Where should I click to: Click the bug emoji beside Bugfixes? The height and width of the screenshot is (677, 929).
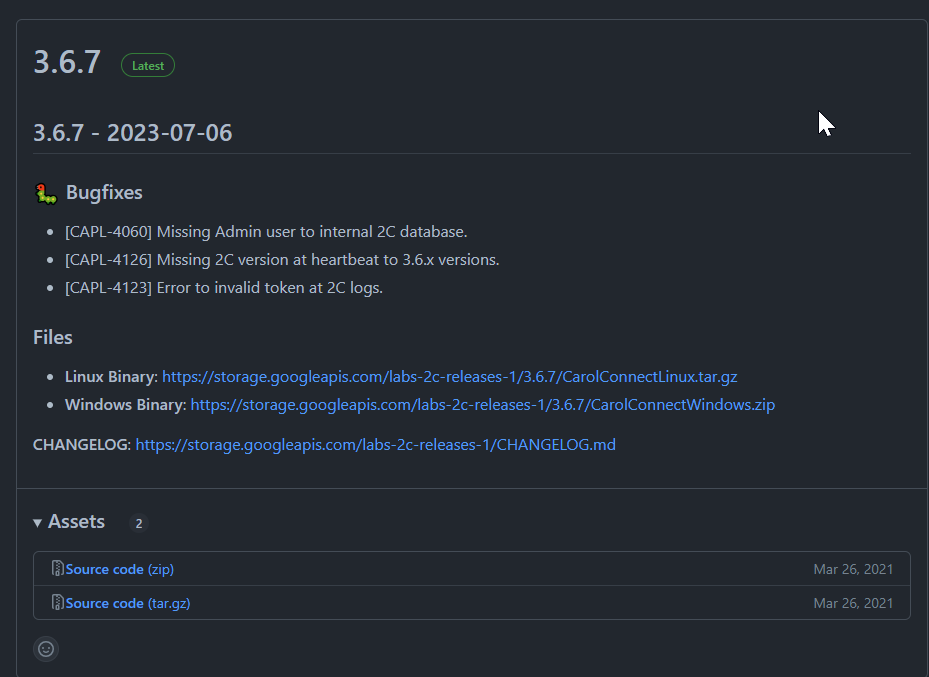(46, 194)
